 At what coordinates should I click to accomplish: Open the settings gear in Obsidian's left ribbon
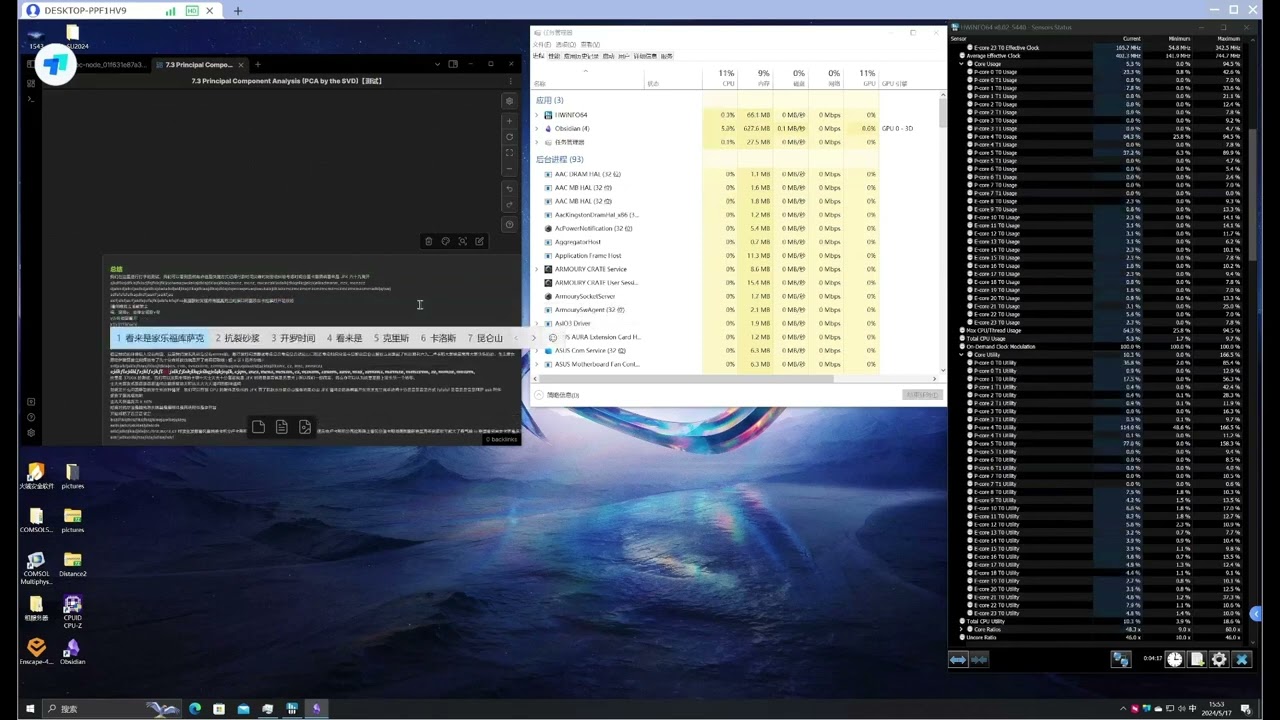point(31,433)
